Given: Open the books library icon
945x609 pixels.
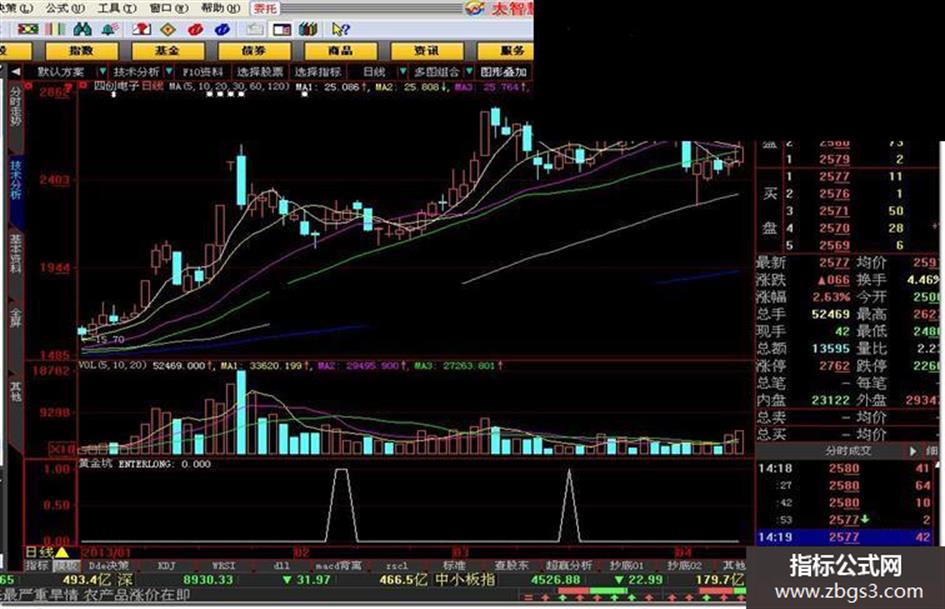Looking at the screenshot, I should [308, 29].
